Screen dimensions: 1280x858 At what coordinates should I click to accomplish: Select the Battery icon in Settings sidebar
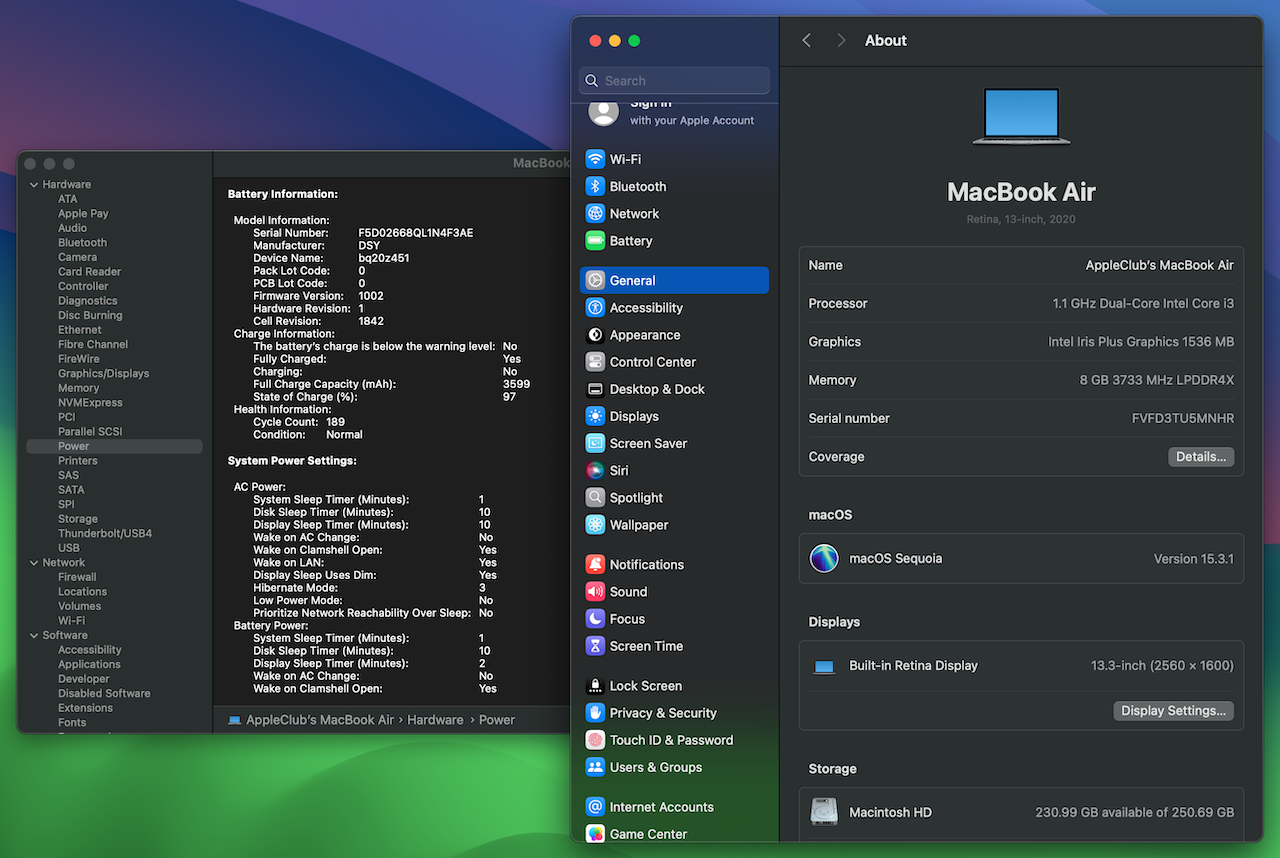(595, 240)
